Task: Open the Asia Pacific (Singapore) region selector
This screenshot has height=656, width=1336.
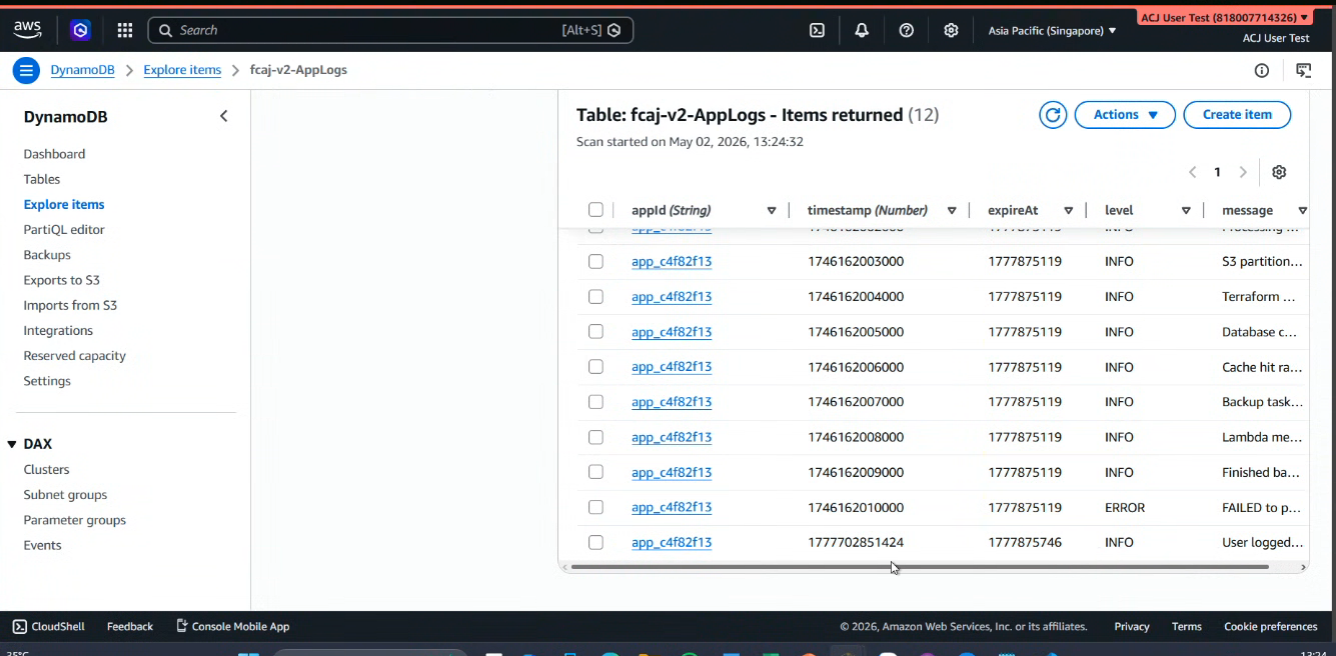Action: (1052, 31)
